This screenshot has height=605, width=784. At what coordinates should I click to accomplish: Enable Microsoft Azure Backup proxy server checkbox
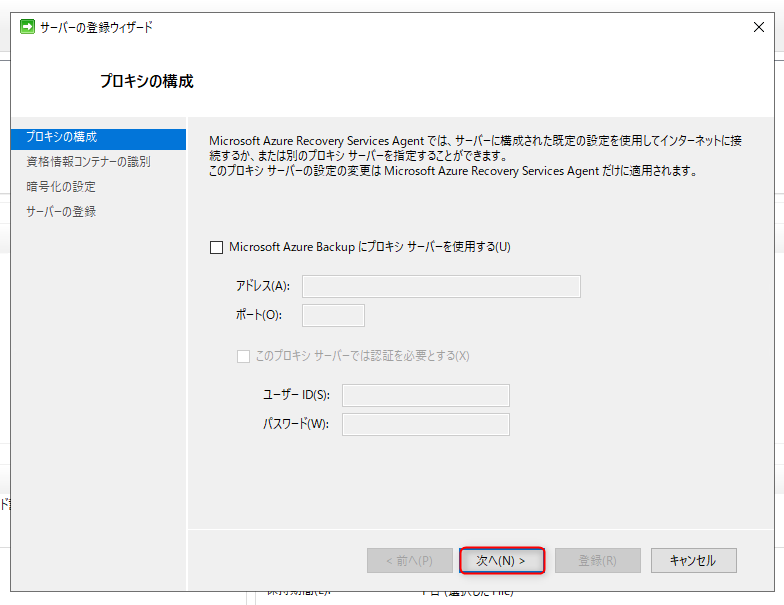click(x=216, y=248)
